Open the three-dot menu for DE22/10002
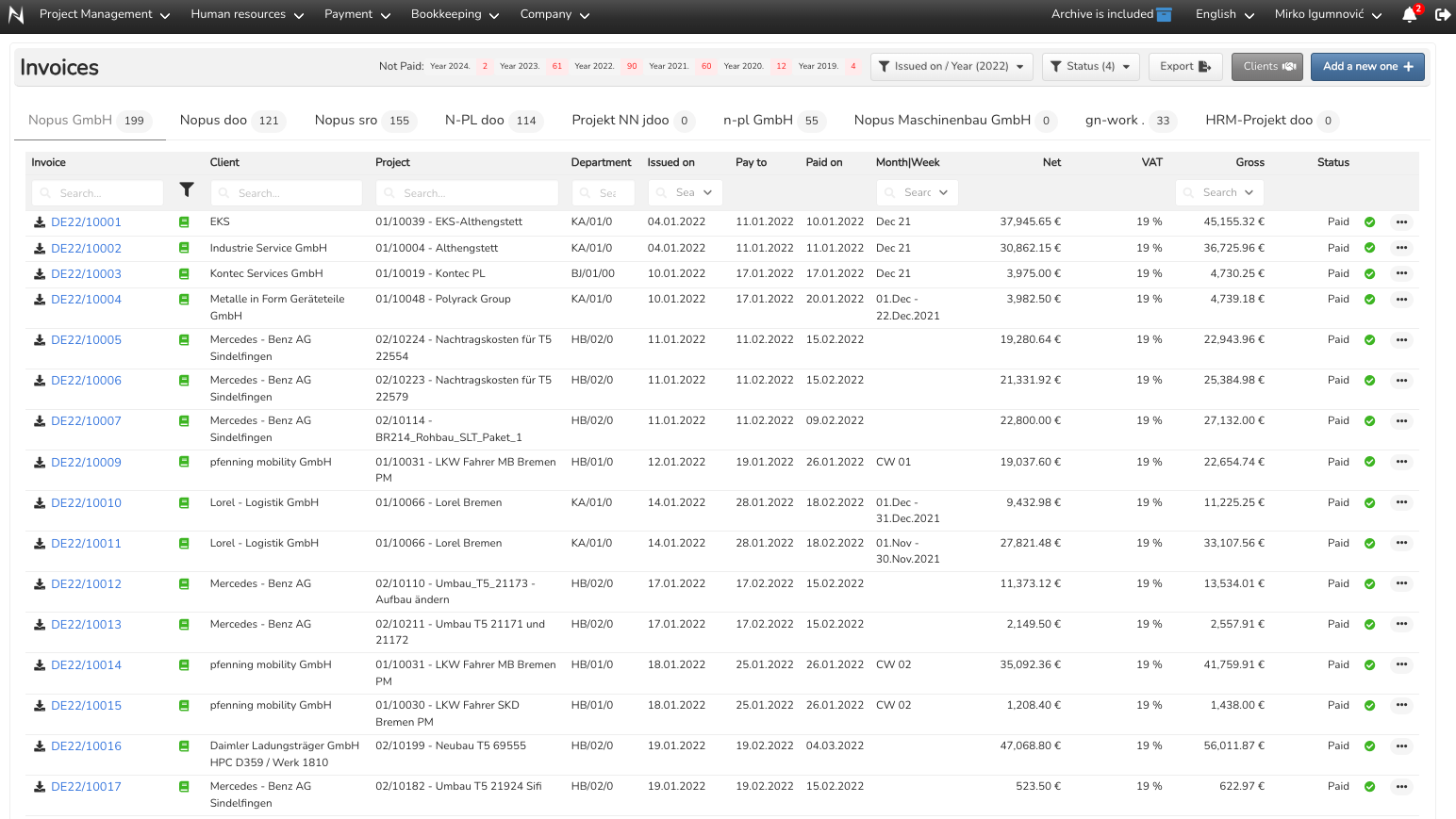Image resolution: width=1456 pixels, height=819 pixels. [x=1401, y=249]
